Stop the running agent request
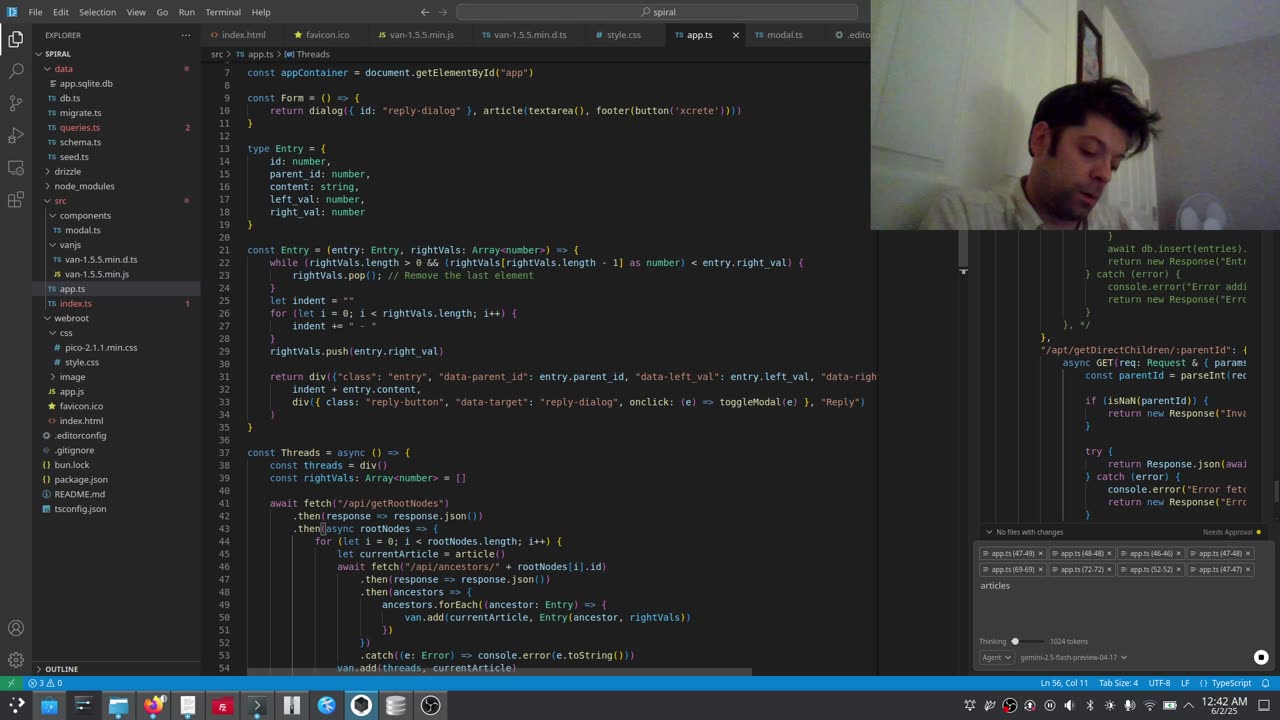This screenshot has height=720, width=1280. [1261, 657]
